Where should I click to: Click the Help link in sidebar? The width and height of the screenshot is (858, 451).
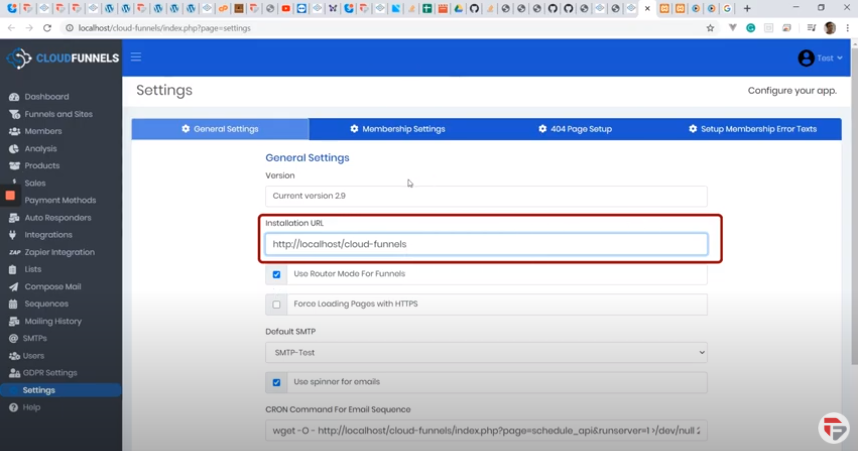click(x=31, y=408)
